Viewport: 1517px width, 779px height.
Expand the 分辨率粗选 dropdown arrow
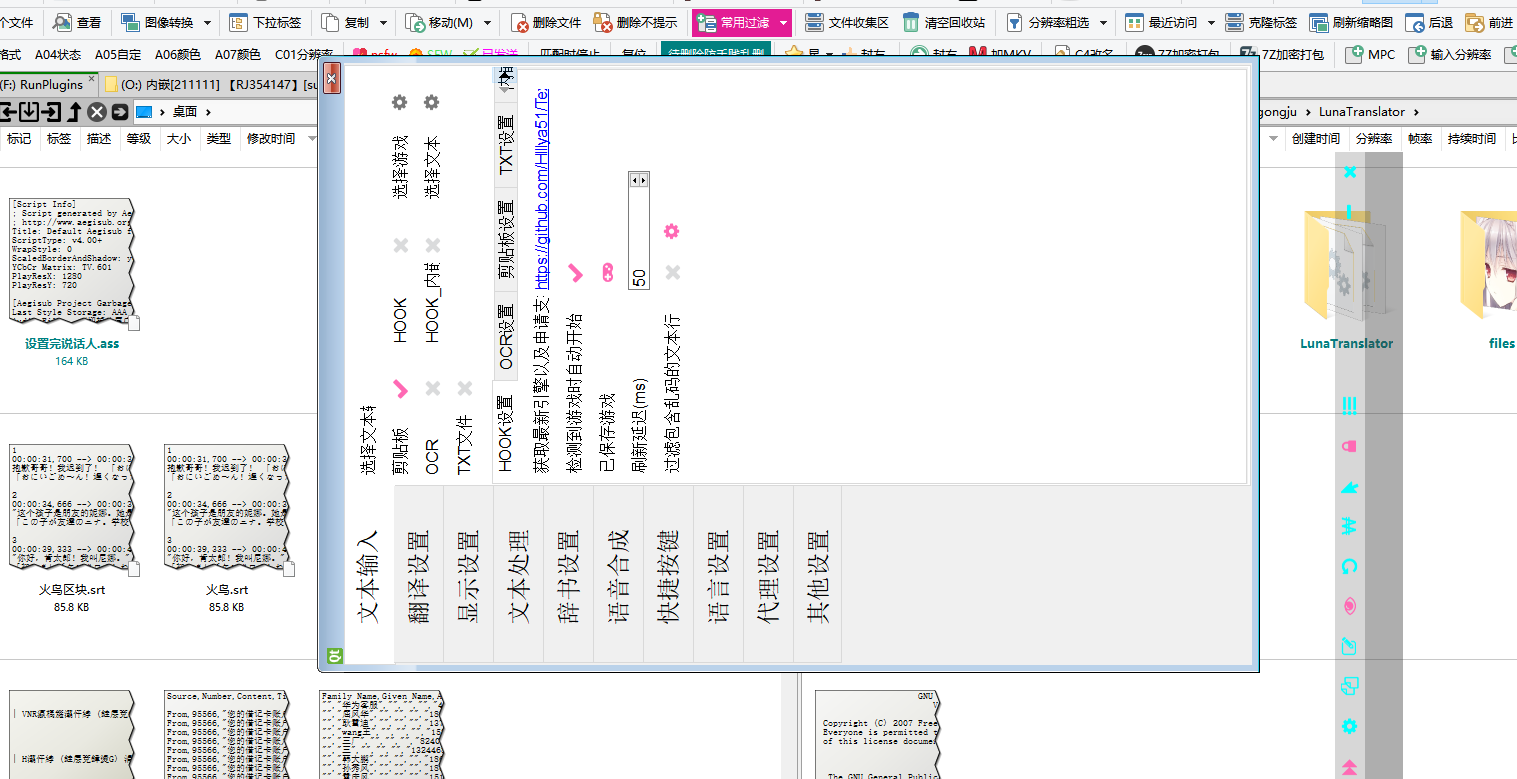tap(1104, 22)
